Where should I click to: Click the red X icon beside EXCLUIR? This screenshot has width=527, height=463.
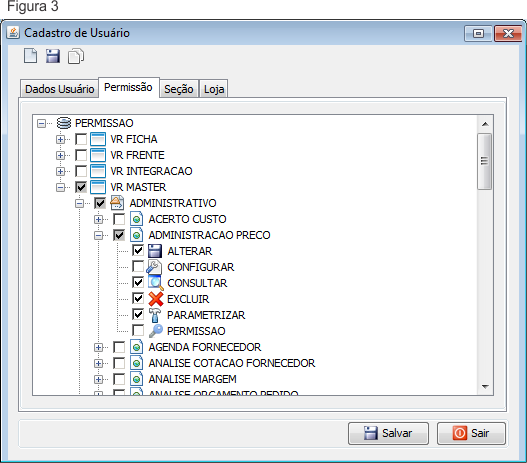click(x=156, y=299)
